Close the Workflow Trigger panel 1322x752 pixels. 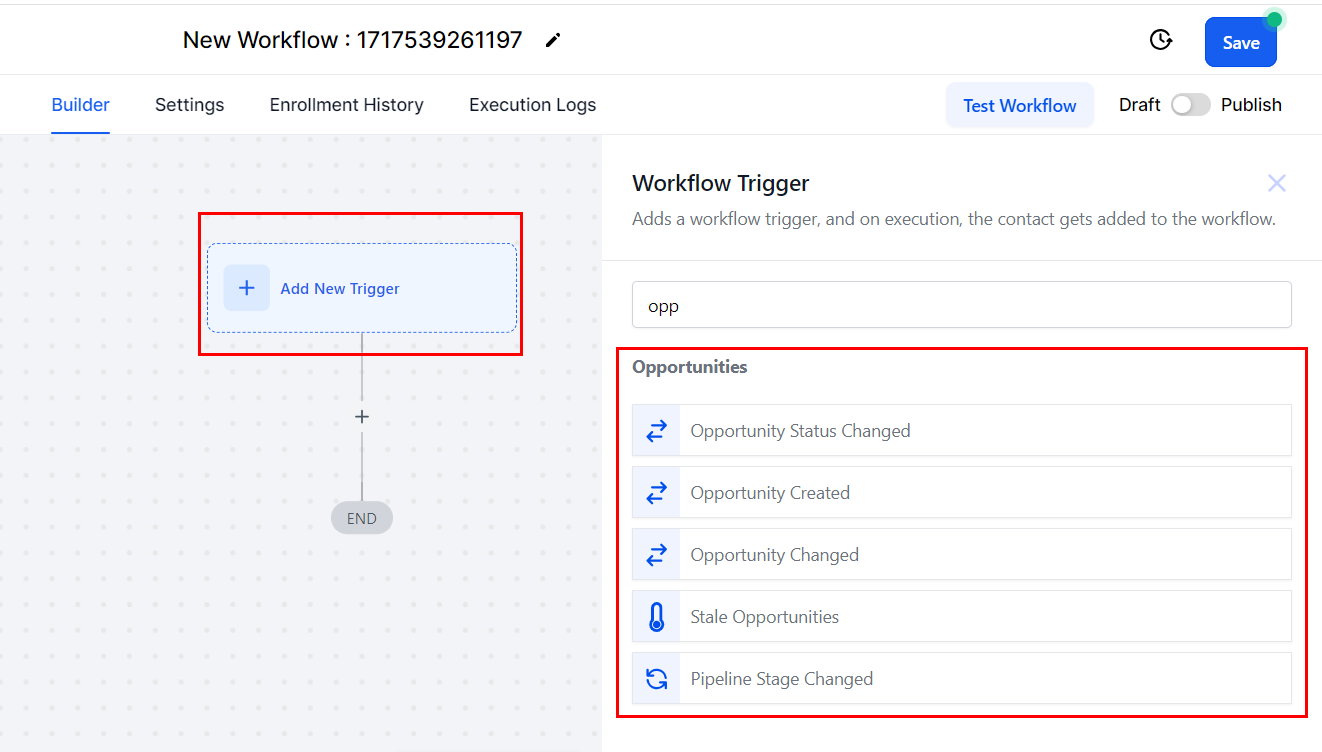click(1276, 183)
